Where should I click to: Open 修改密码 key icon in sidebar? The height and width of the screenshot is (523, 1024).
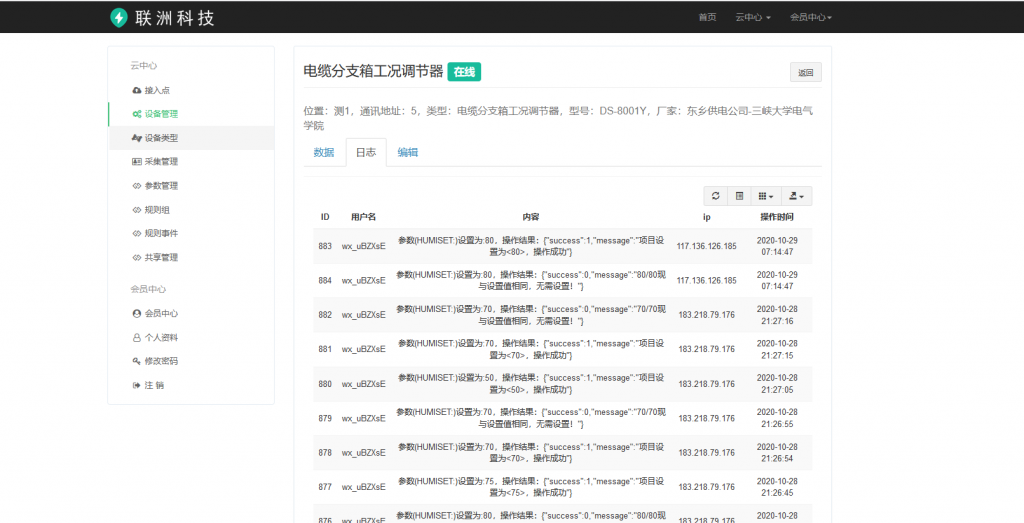136,361
